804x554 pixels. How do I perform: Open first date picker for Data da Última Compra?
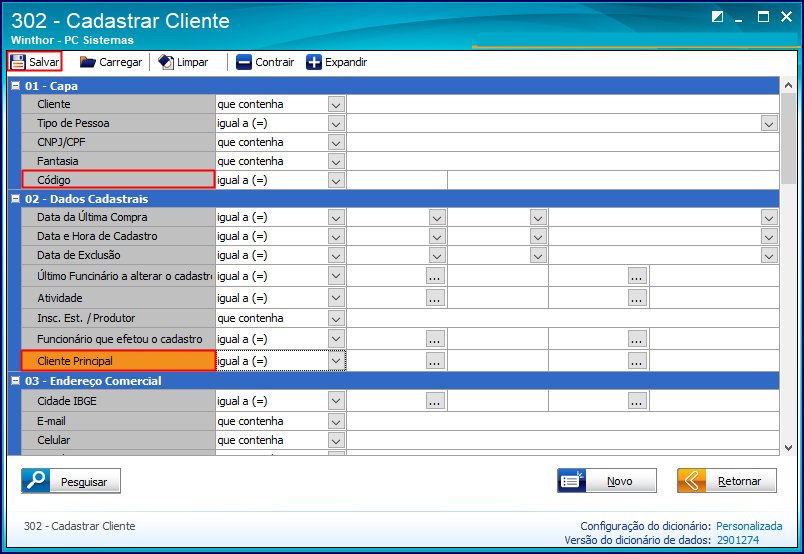437,217
